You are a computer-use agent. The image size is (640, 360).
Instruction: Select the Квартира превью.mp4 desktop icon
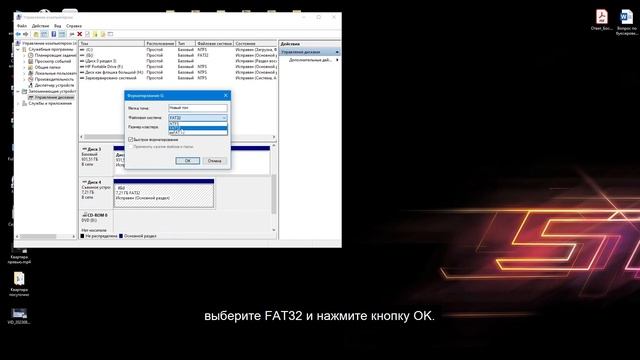click(19, 250)
